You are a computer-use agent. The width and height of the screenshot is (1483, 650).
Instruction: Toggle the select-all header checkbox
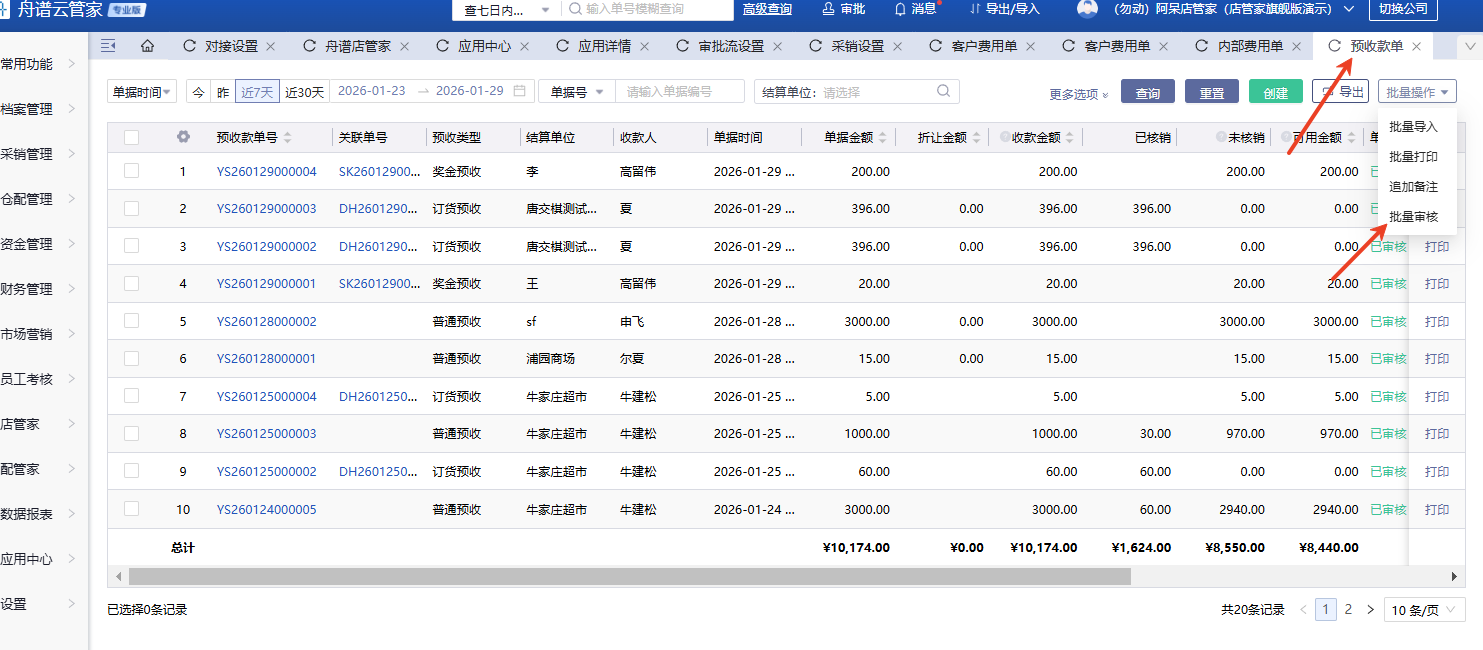pyautogui.click(x=132, y=137)
